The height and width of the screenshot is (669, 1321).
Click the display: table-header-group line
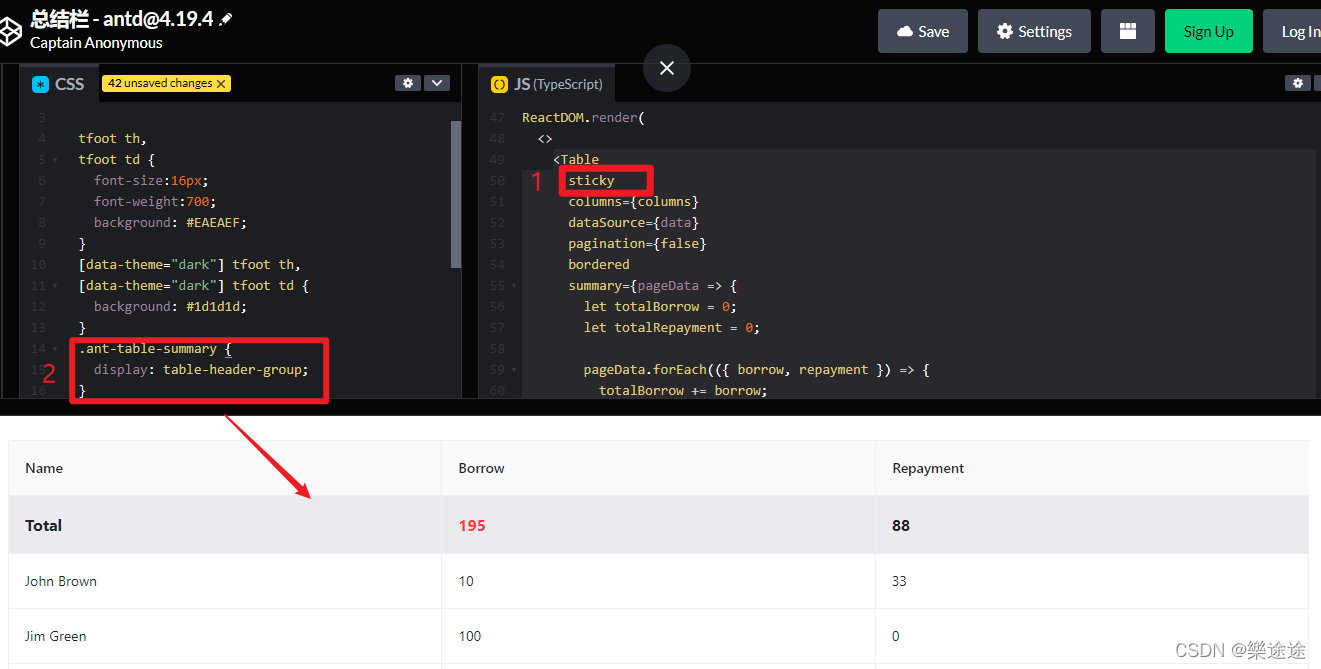pos(202,370)
